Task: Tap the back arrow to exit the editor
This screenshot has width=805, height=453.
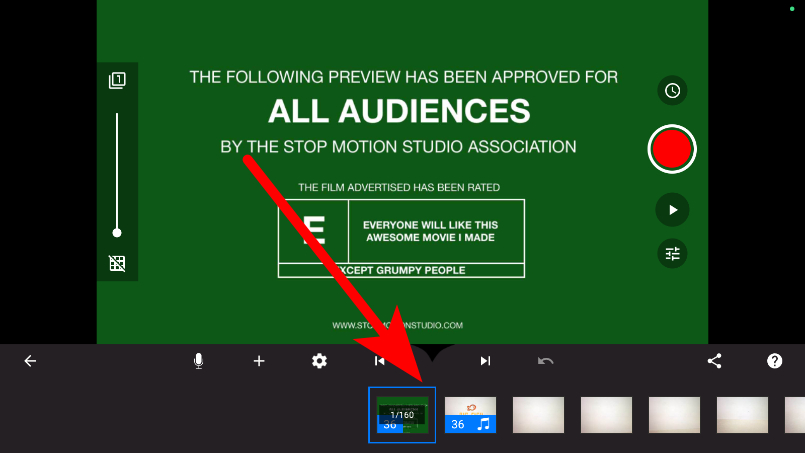Action: point(30,361)
